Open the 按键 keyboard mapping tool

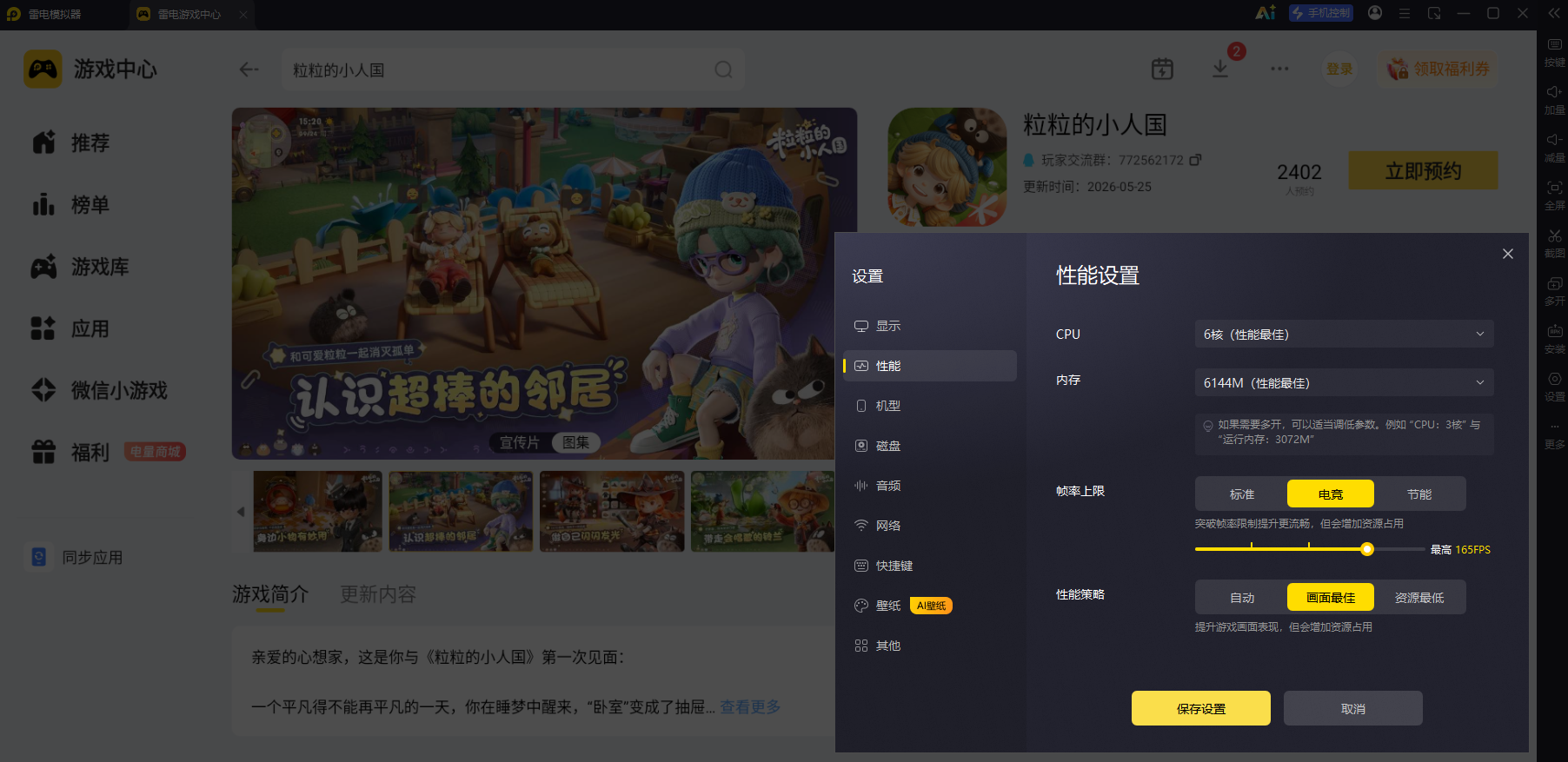(1555, 52)
